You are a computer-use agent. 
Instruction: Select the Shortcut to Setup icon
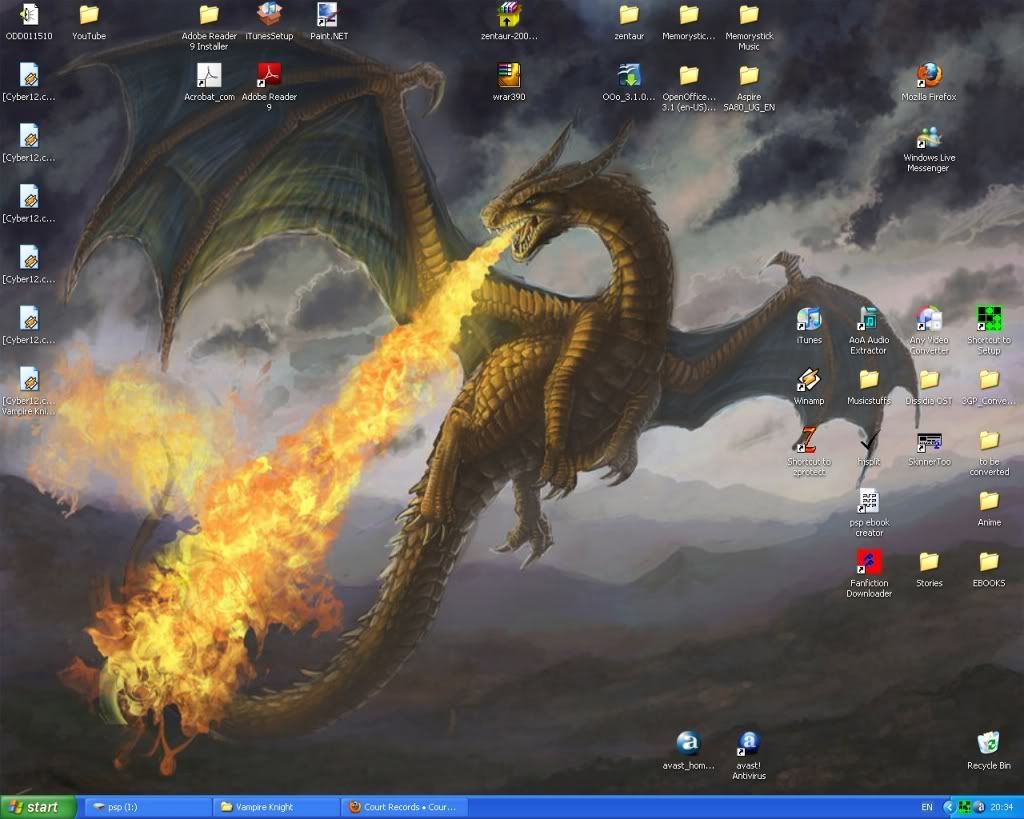989,319
